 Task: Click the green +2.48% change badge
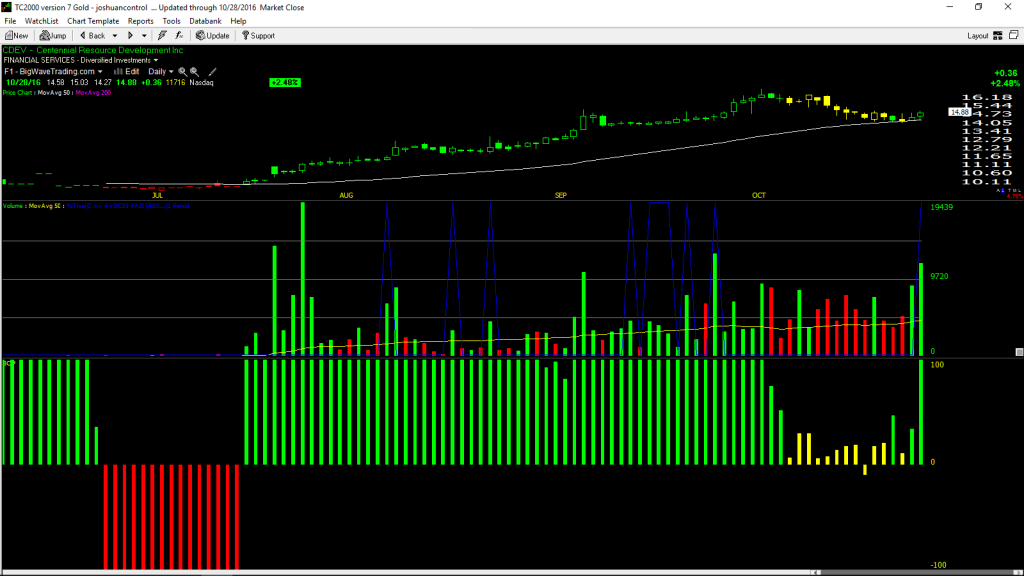tap(285, 83)
